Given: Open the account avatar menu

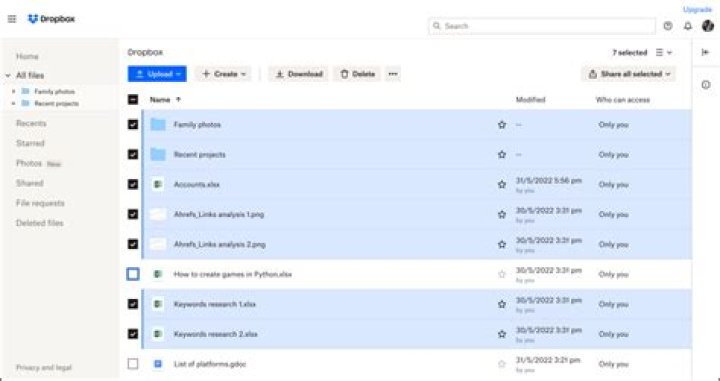Looking at the screenshot, I should pyautogui.click(x=708, y=26).
